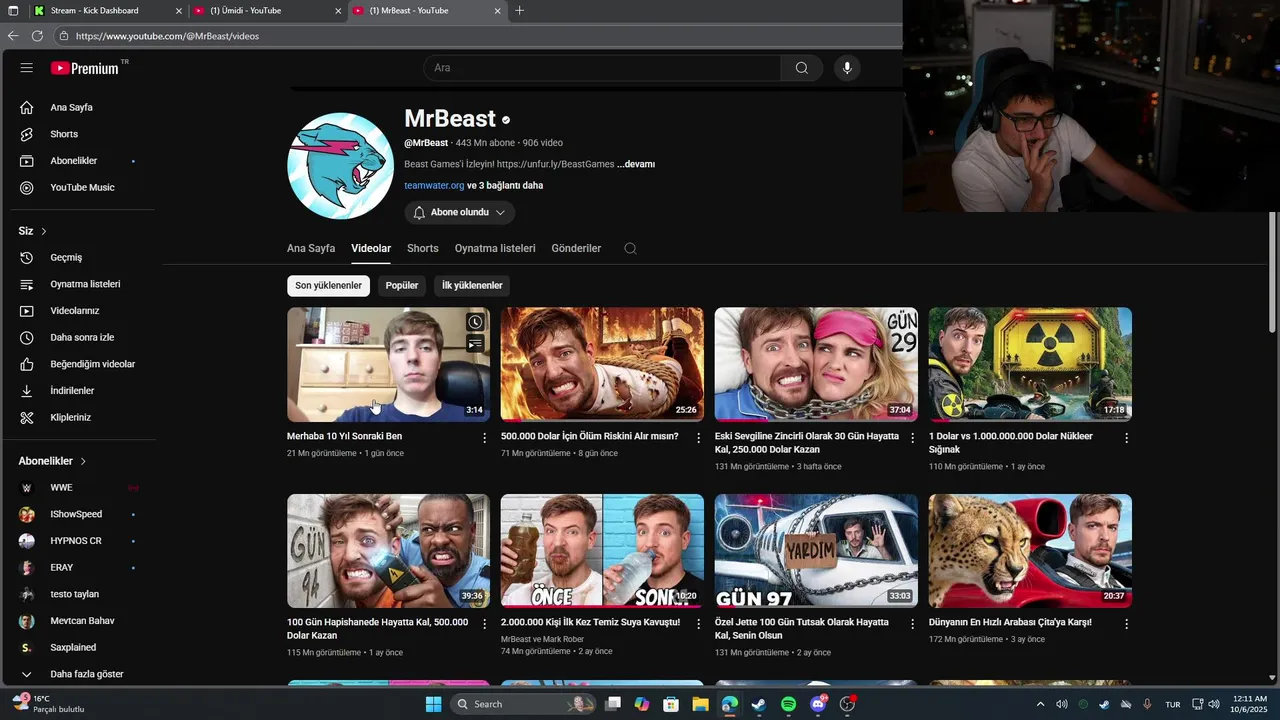This screenshot has width=1280, height=720.
Task: Select İlk yüklenenler filter chip
Action: tap(472, 286)
